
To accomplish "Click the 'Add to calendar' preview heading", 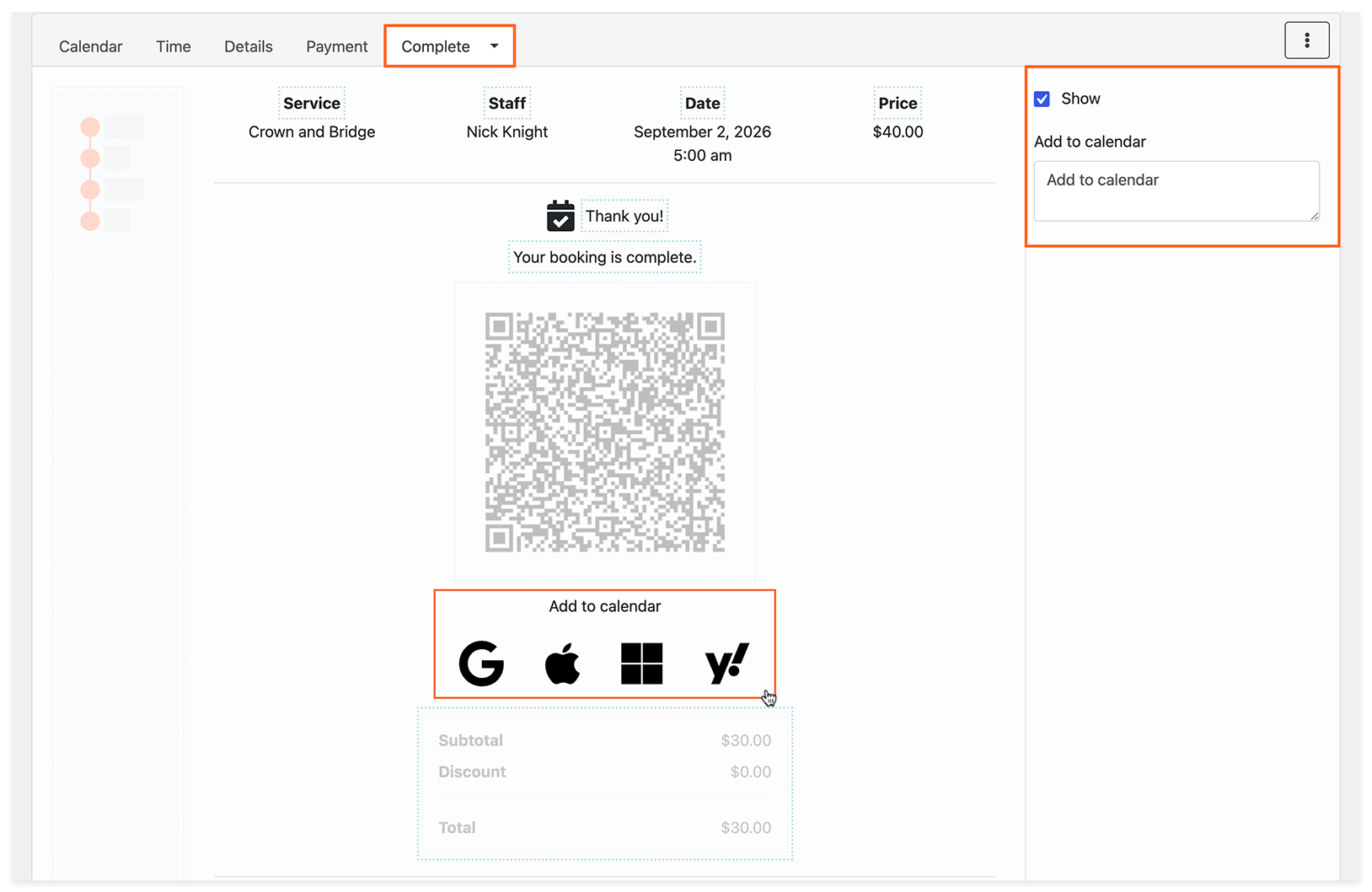I will [605, 606].
